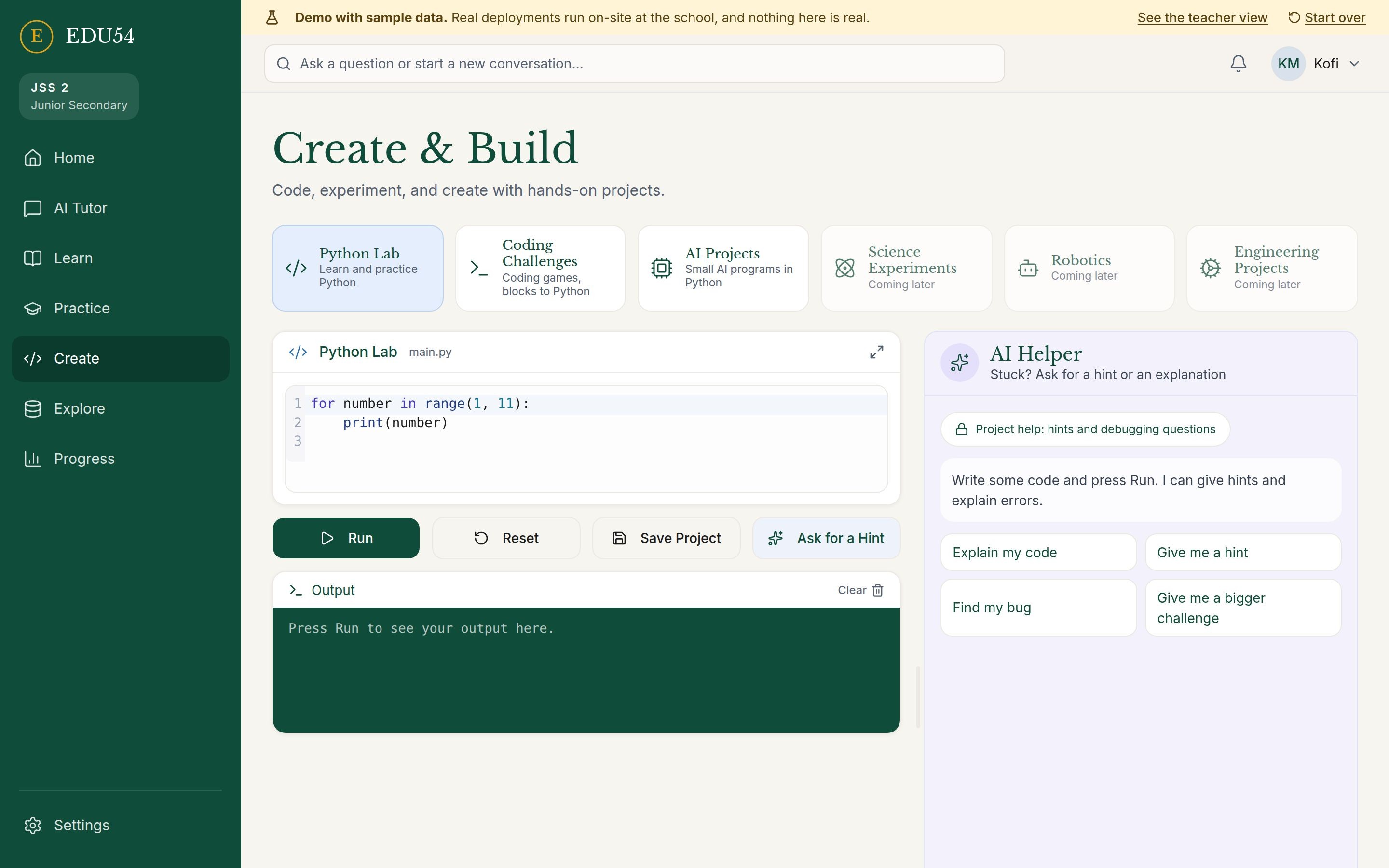
Task: Switch to the Coding Challenges card
Action: (540, 268)
